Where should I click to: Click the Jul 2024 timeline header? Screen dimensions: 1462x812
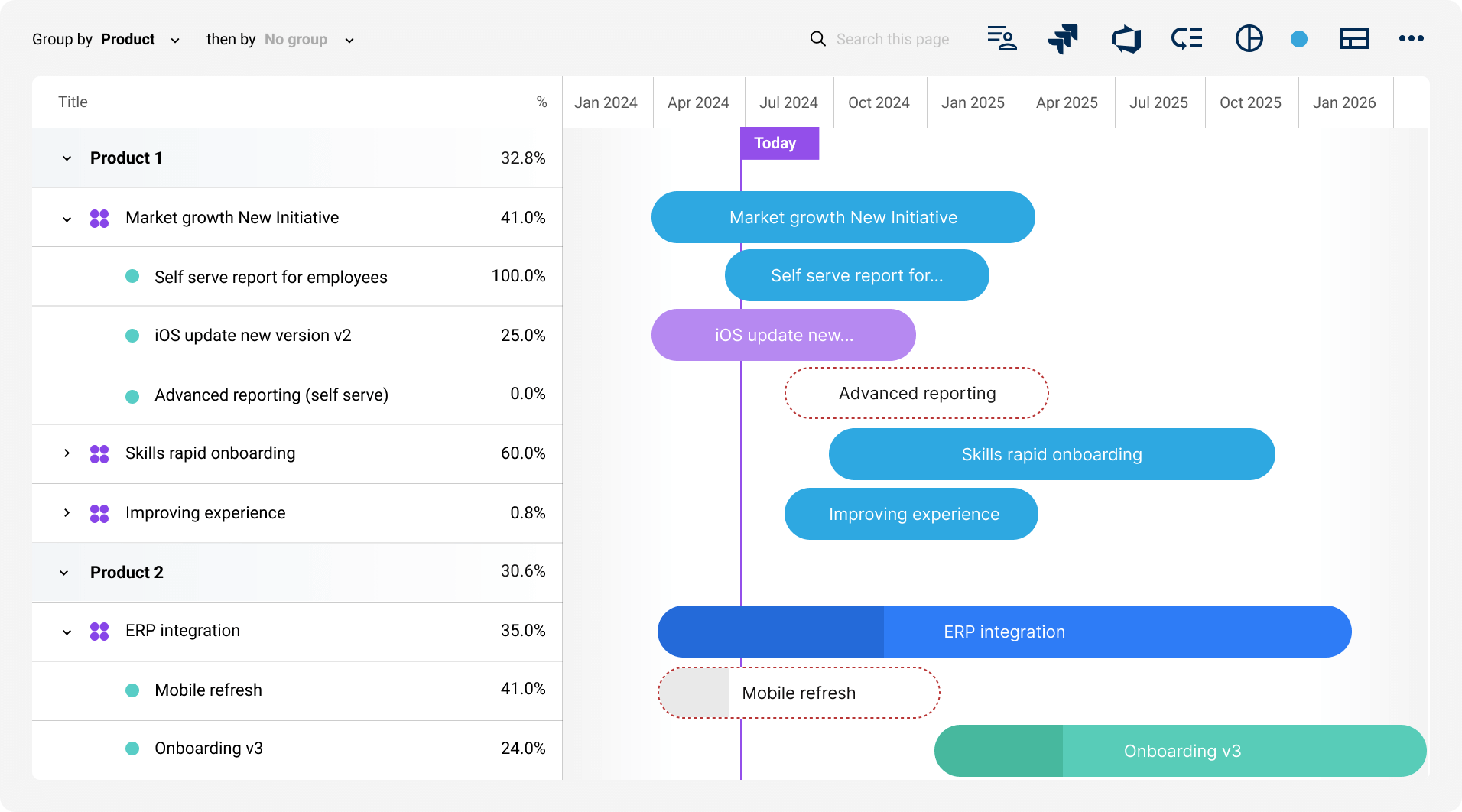(788, 102)
